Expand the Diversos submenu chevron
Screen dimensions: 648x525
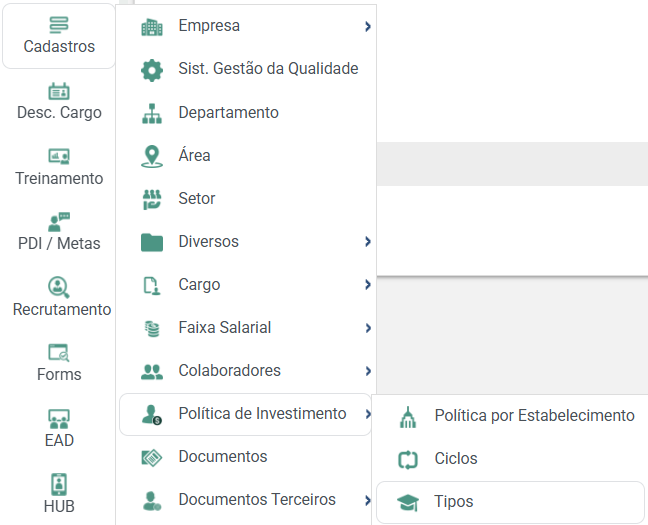pyautogui.click(x=368, y=241)
